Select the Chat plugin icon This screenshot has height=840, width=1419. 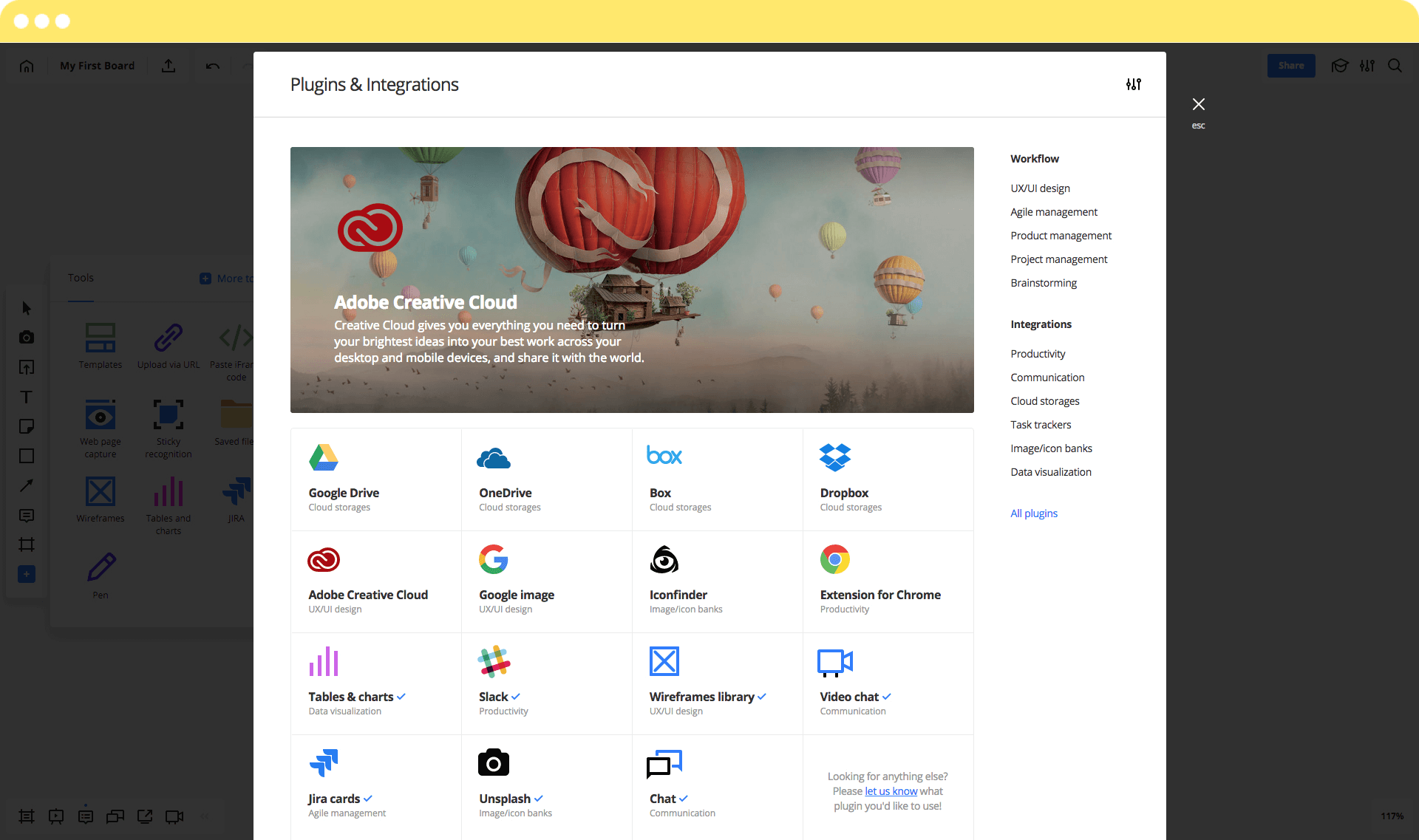click(x=664, y=764)
